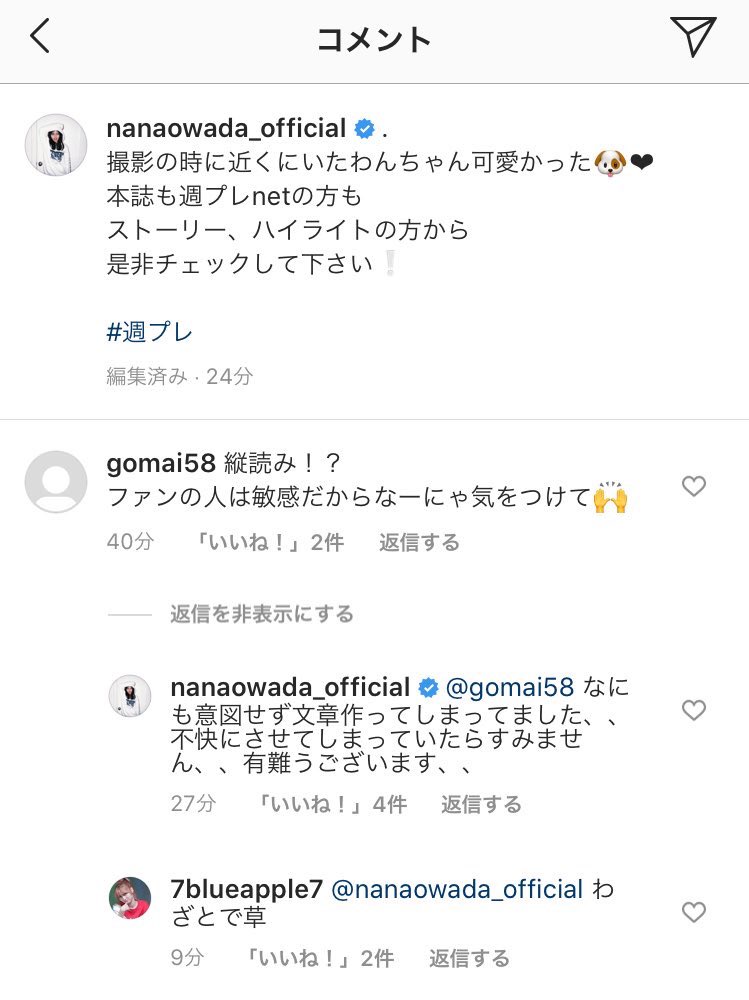Screen dimensions: 749x1000
Task: Open nanaowada_official's profile picture in the caption
Action: point(56,145)
